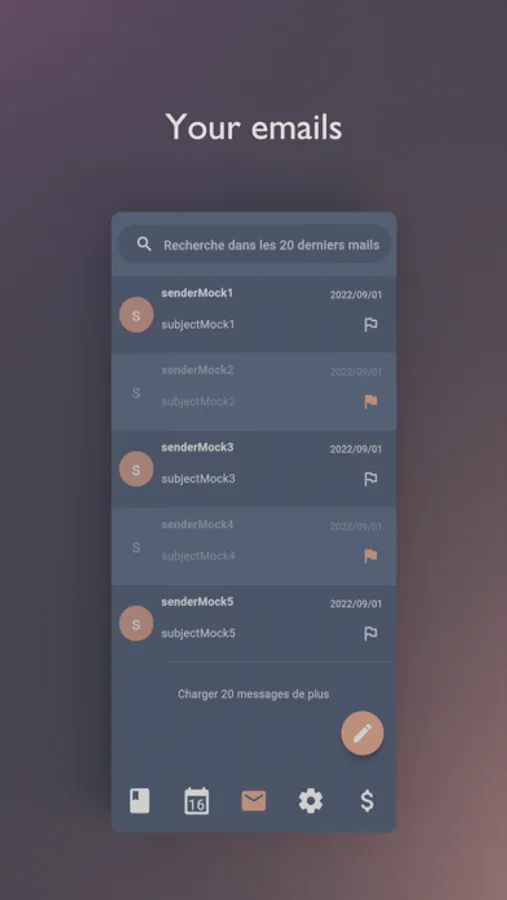This screenshot has width=507, height=900.
Task: Flag the senderMock1 email
Action: (x=371, y=324)
